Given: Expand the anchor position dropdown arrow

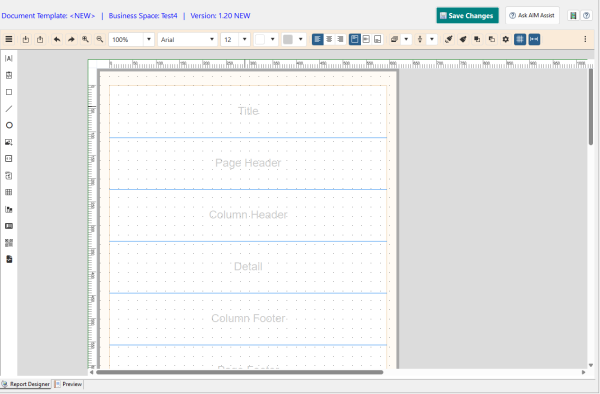Looking at the screenshot, I should pos(432,39).
